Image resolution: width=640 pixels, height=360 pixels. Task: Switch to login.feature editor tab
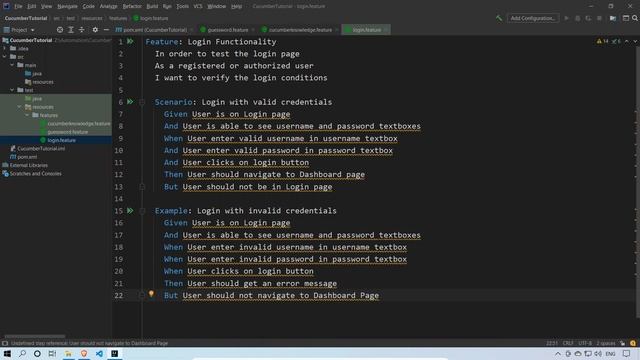point(366,30)
